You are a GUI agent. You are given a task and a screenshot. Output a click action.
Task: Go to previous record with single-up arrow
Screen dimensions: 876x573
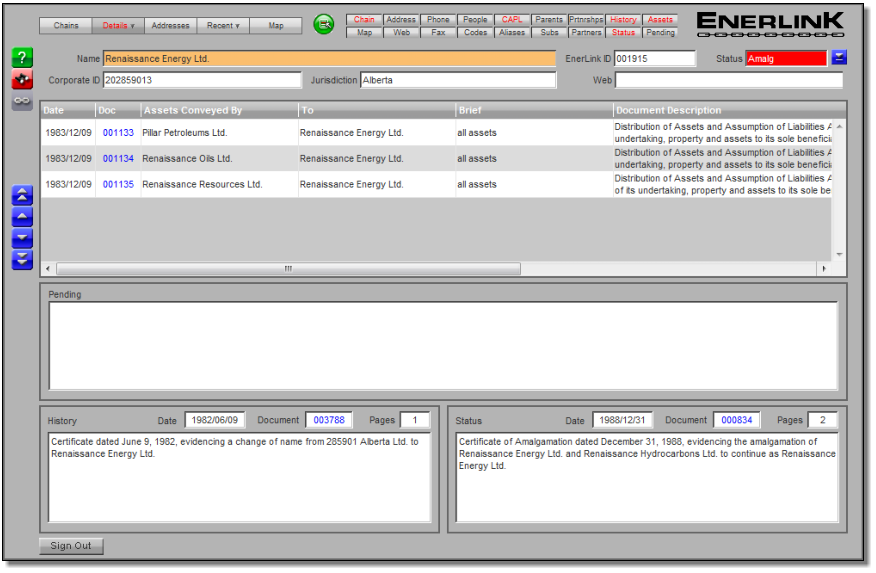tap(22, 217)
